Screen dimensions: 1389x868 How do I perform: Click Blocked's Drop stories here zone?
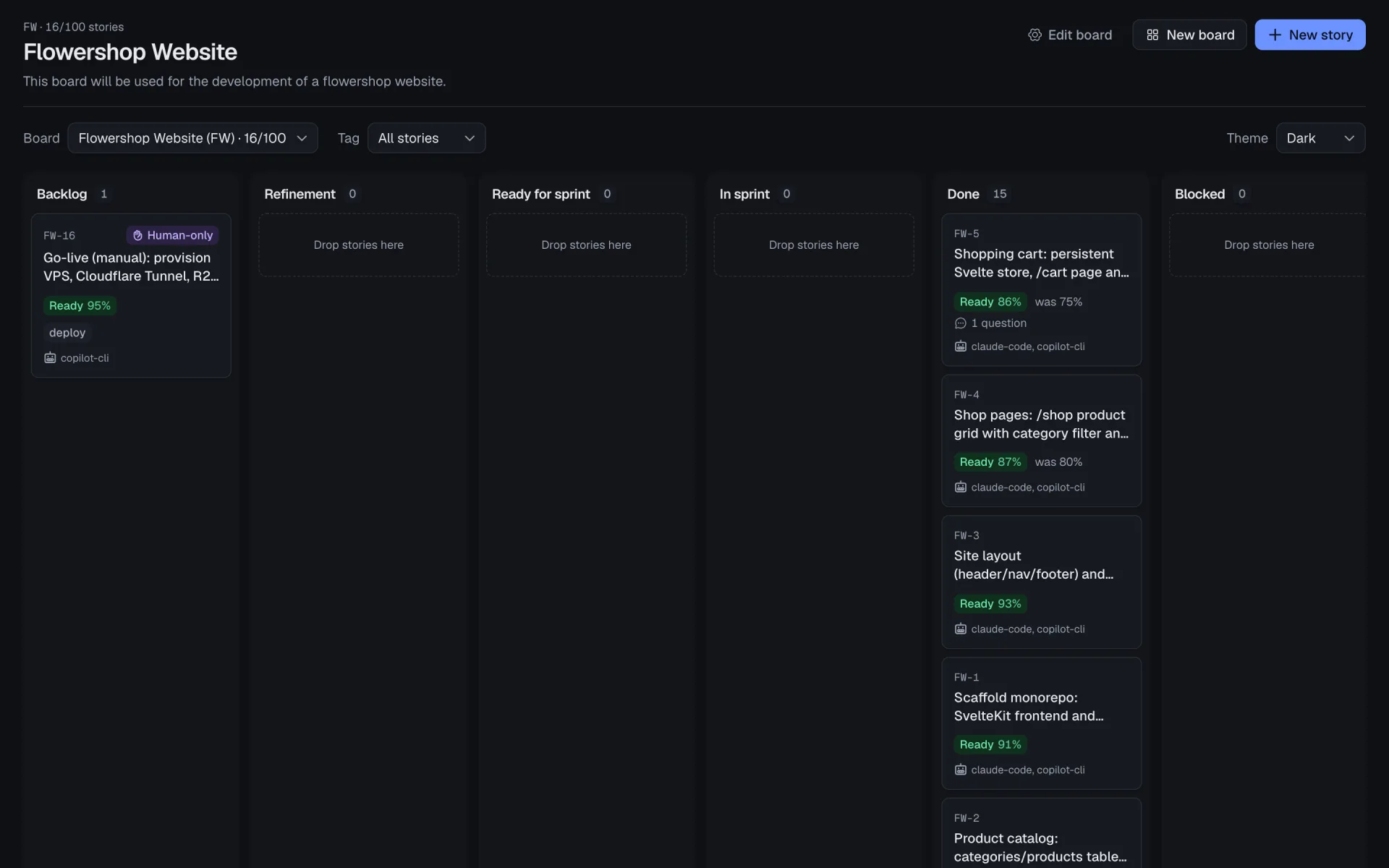[1268, 245]
